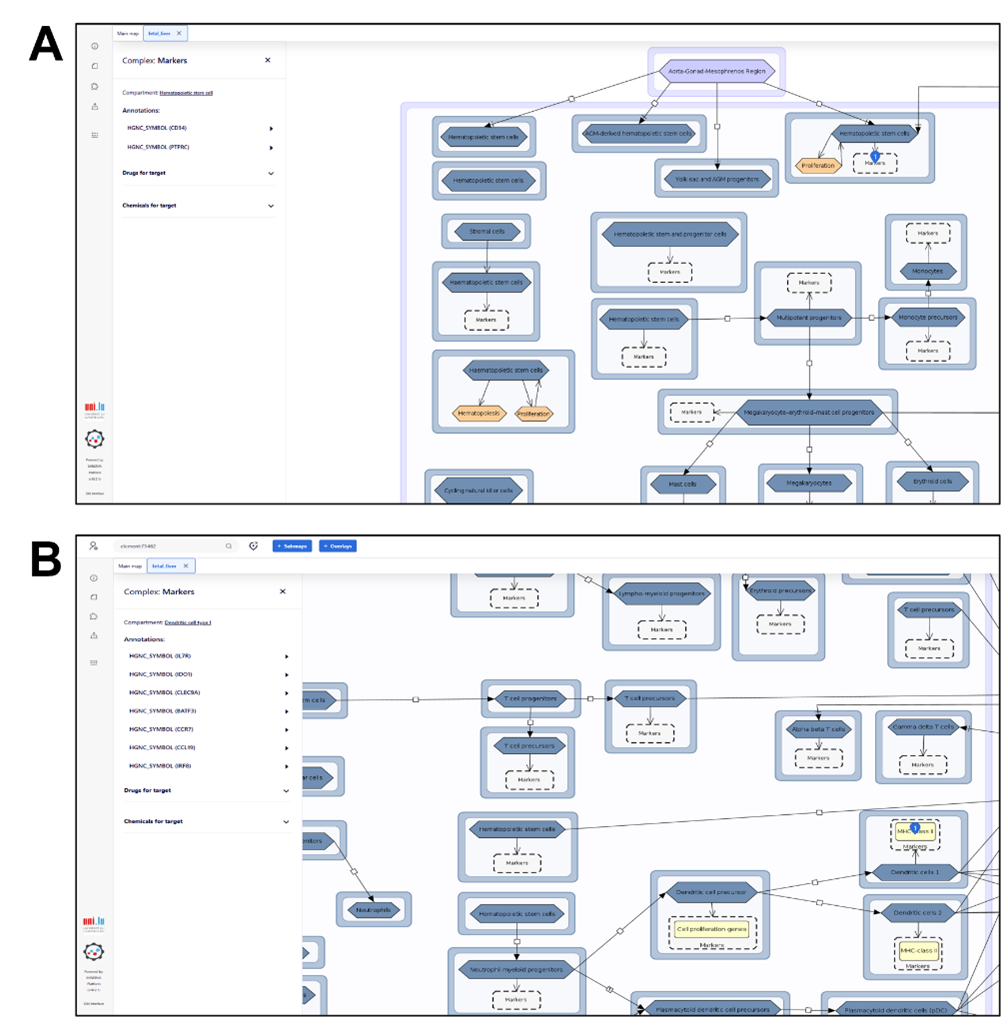Close the fetal_liver tab in the upper window

pyautogui.click(x=180, y=33)
